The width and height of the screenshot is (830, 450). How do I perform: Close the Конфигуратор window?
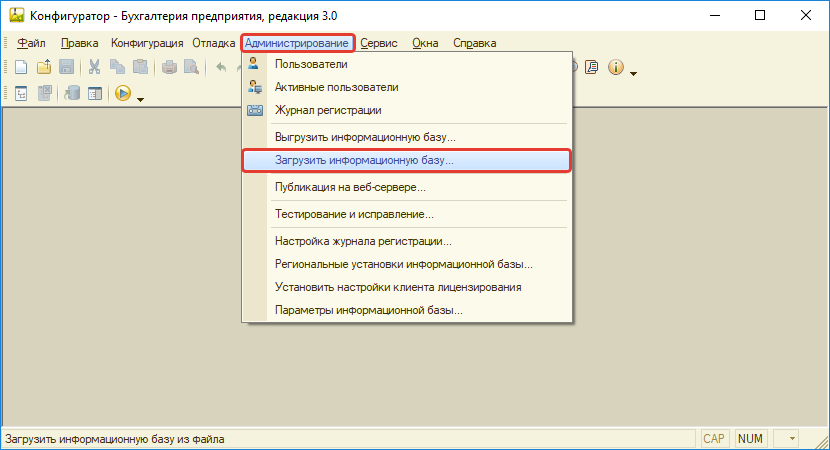806,15
